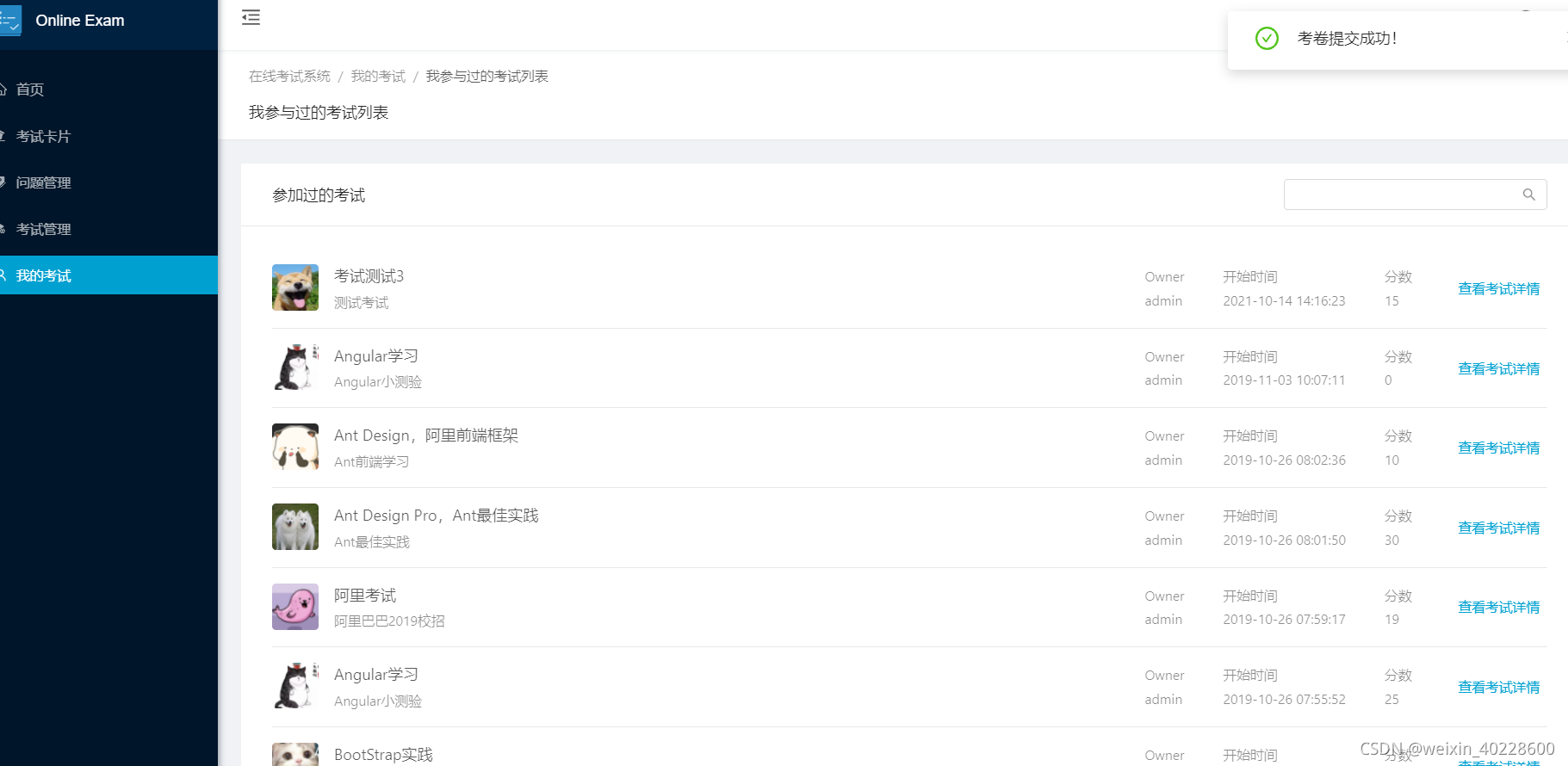This screenshot has height=766, width=1568.
Task: Click the 测试考试 description text
Action: point(362,303)
